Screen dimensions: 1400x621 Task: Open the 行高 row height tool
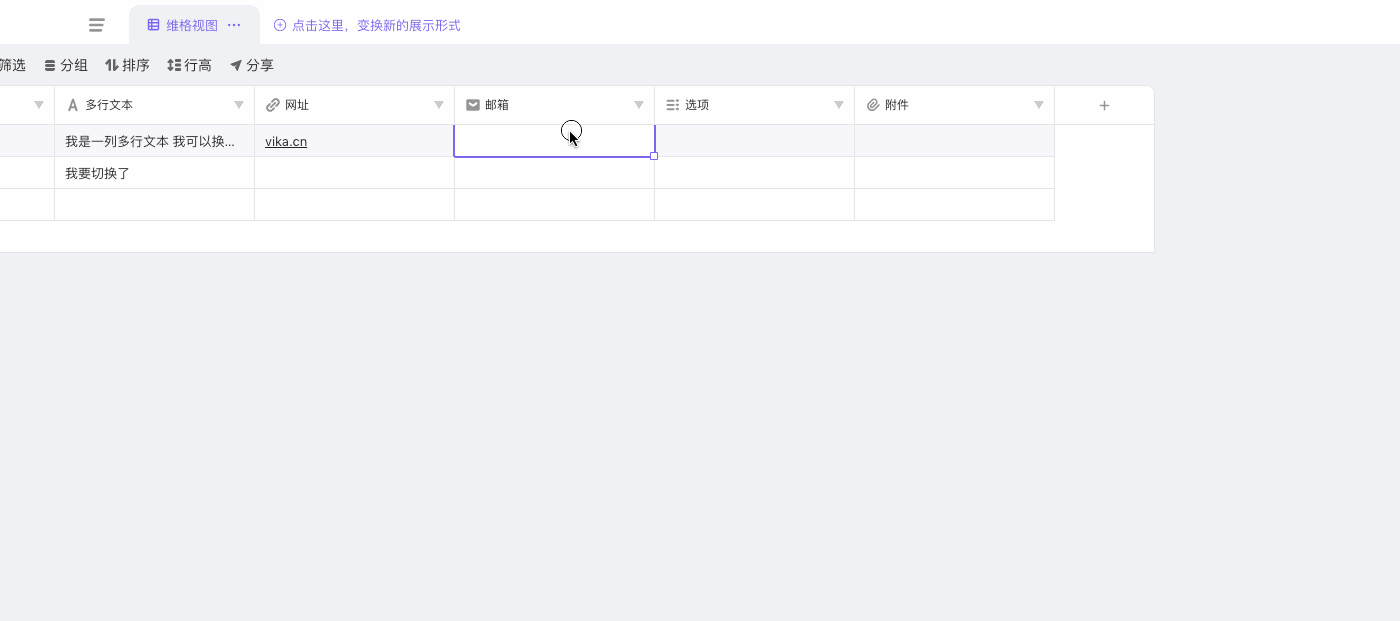pyautogui.click(x=189, y=65)
